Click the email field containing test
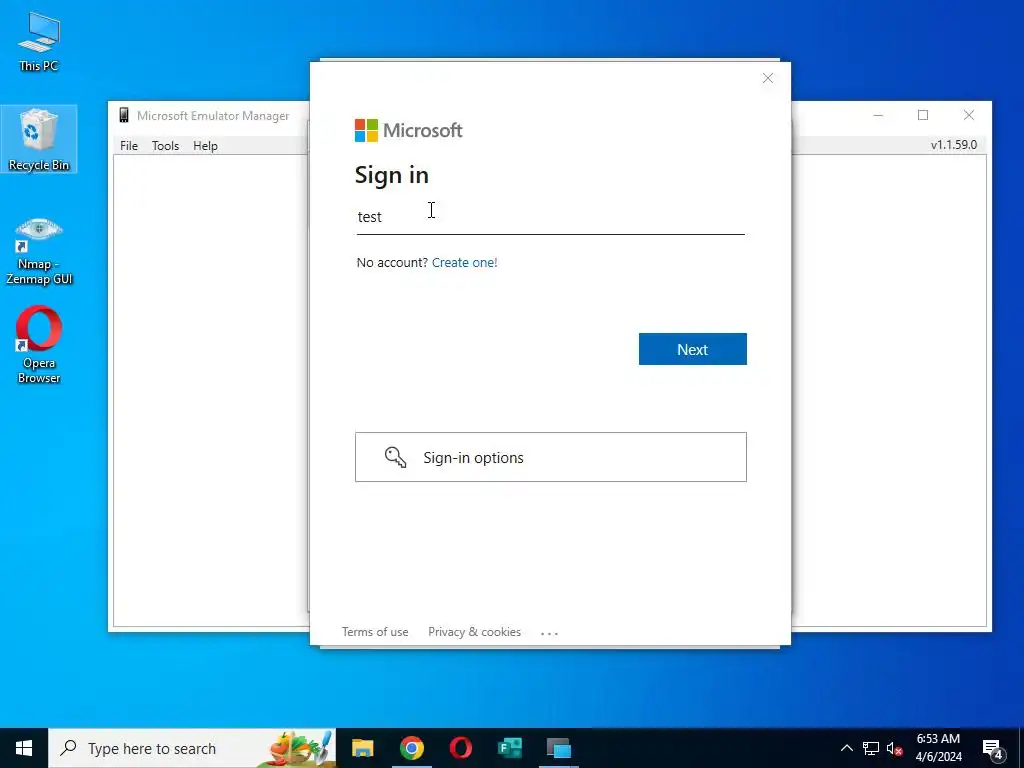The image size is (1024, 768). pos(550,217)
